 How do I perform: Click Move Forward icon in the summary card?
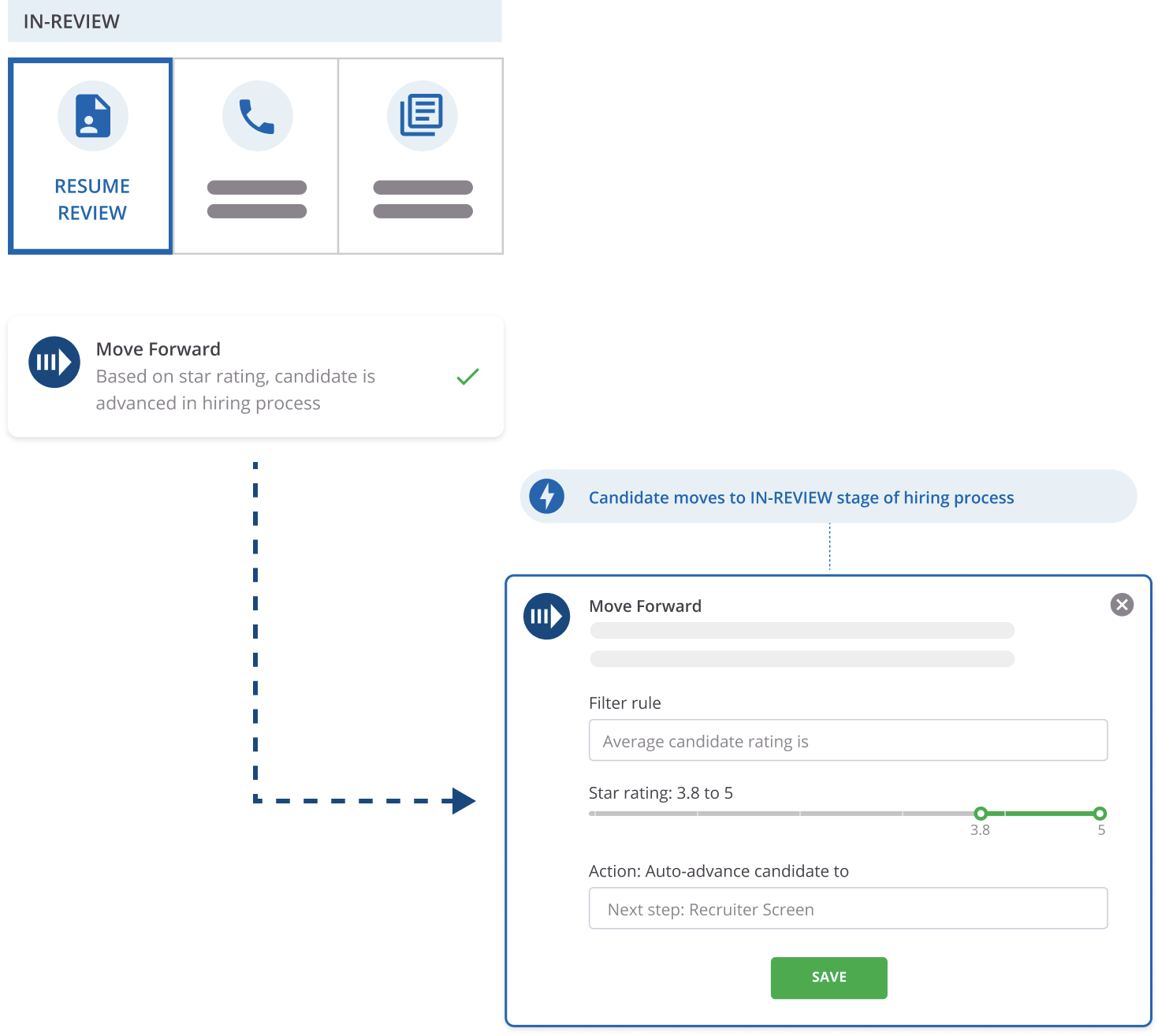(x=54, y=363)
